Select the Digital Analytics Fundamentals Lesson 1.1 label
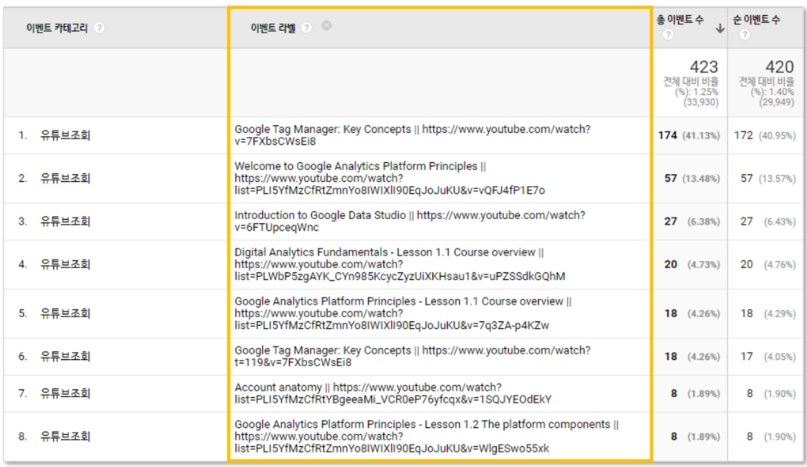 tap(400, 264)
